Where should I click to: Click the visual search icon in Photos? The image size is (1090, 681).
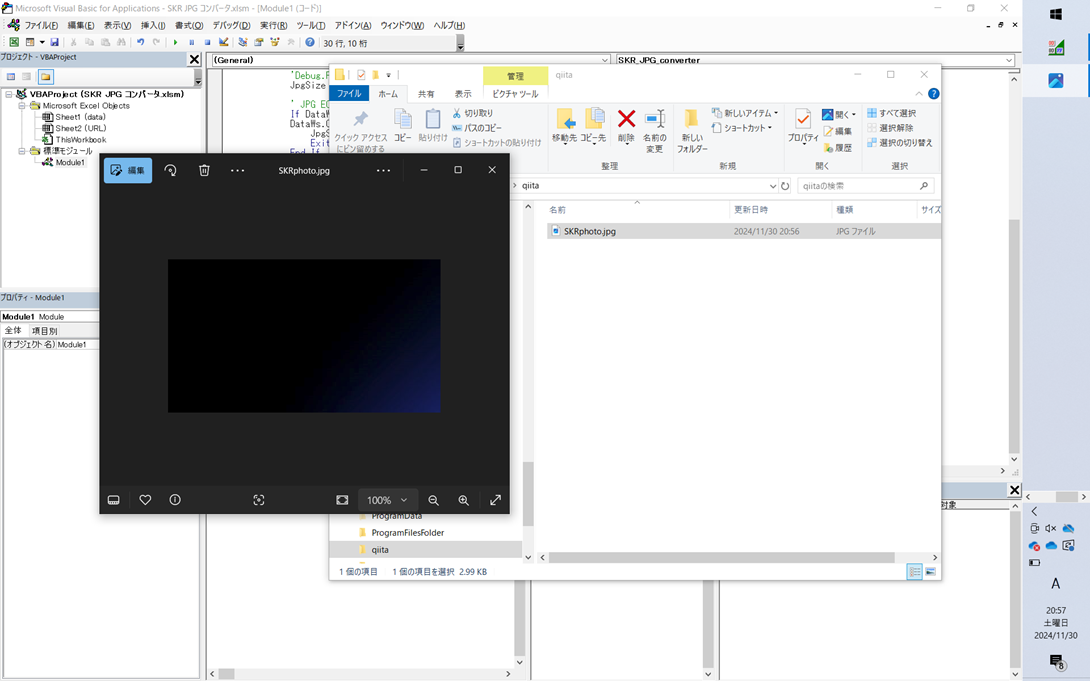259,500
